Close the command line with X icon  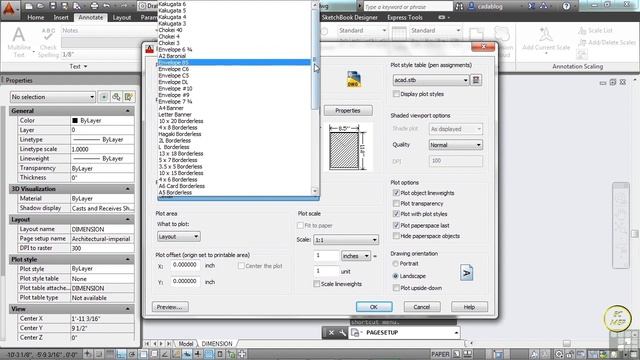(x=331, y=333)
